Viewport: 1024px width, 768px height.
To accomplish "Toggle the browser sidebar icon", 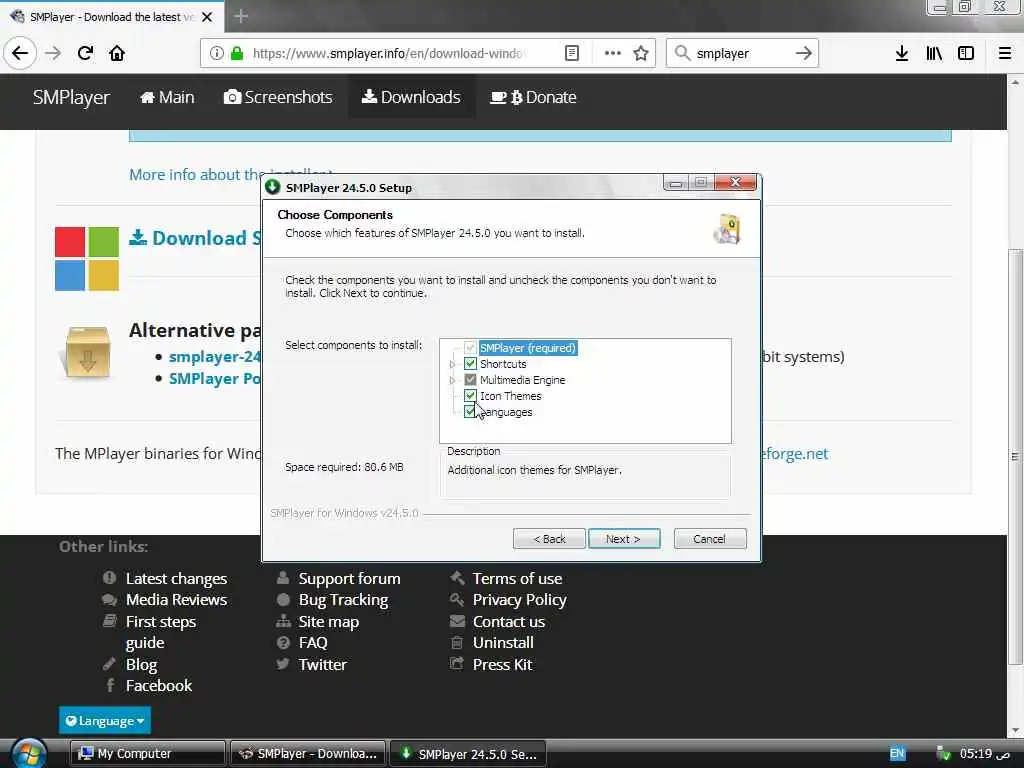I will click(x=966, y=54).
